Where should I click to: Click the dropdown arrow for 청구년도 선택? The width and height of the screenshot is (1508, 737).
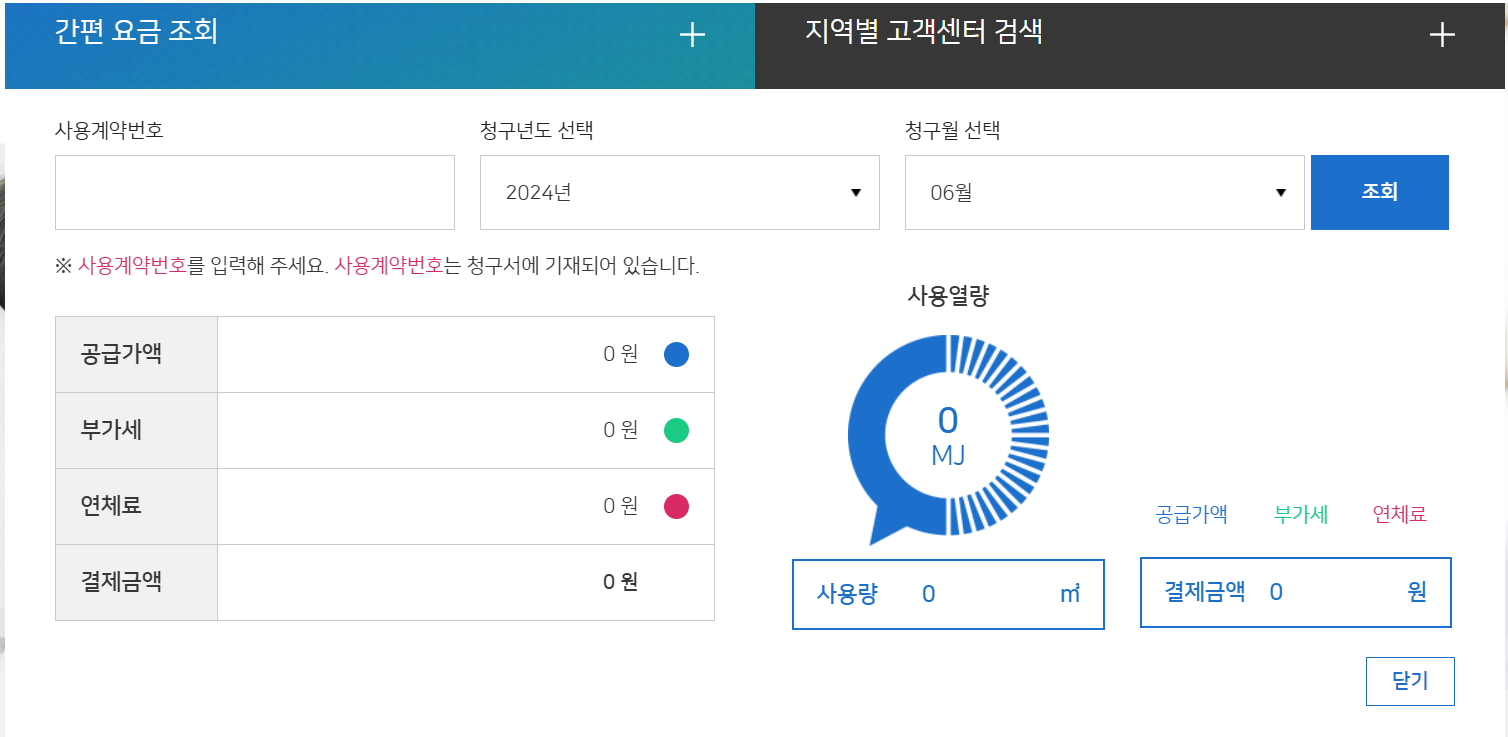[855, 192]
